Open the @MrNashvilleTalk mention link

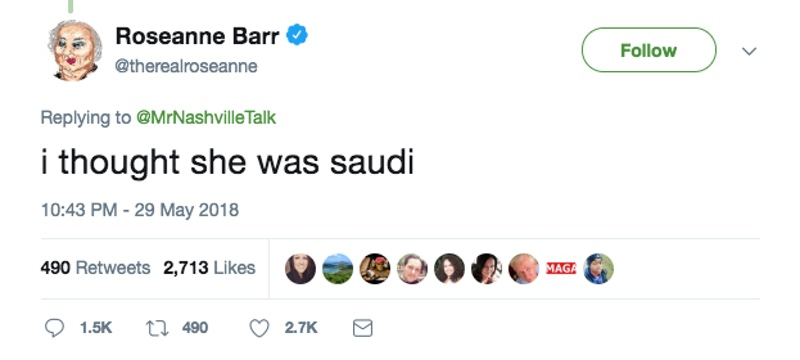[205, 118]
